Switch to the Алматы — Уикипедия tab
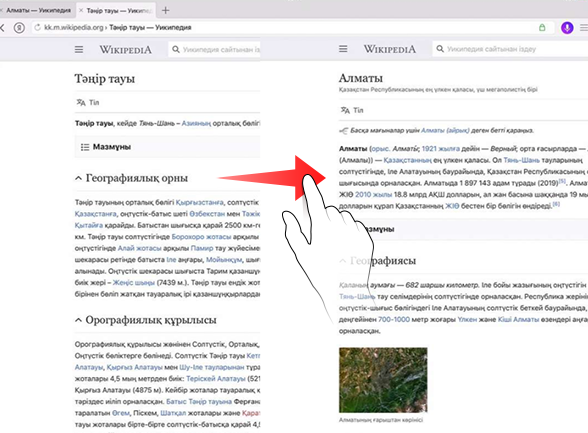Screen dimensions: 588x433 pyautogui.click(x=38, y=10)
